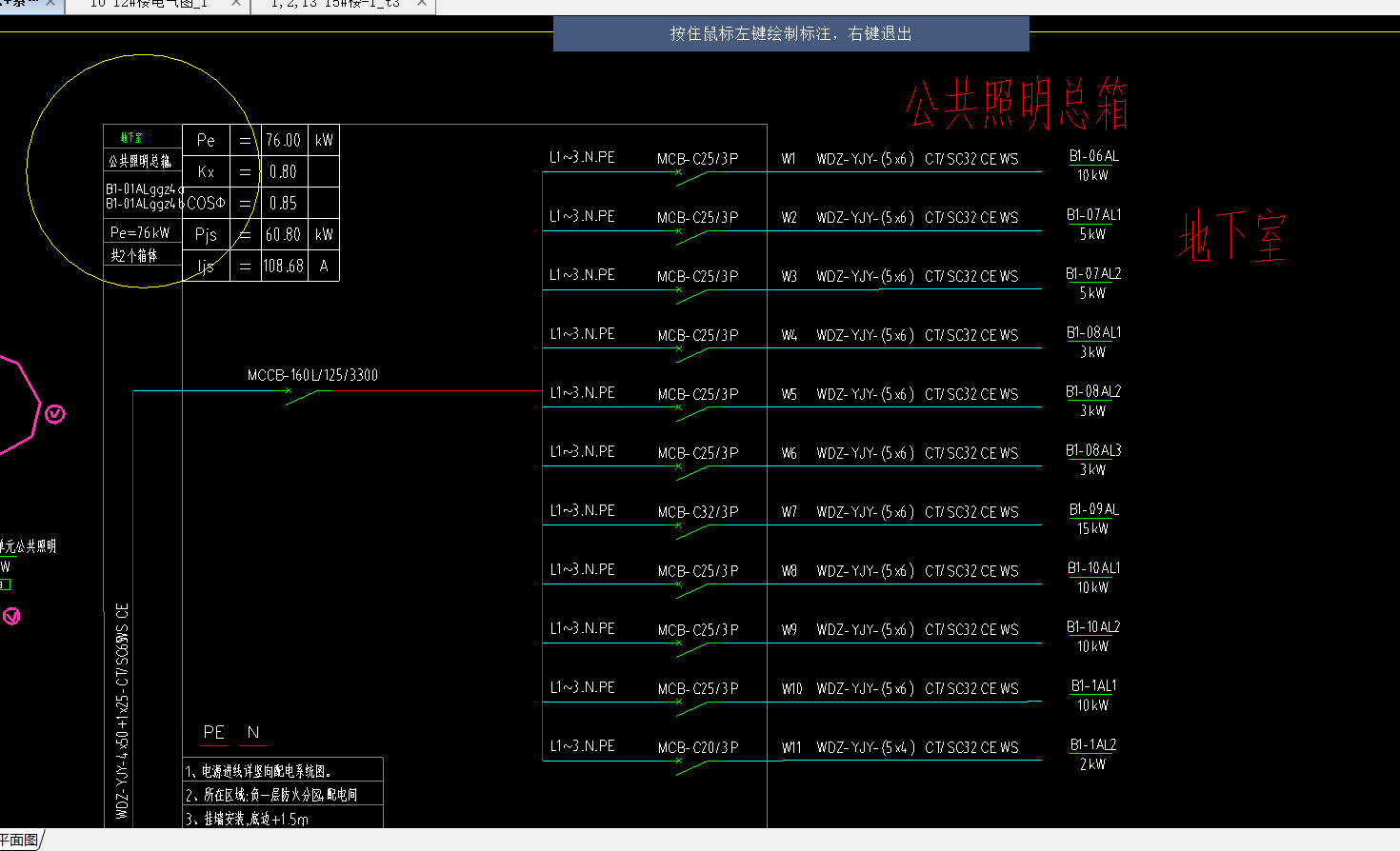Click the hint banner 按住鼠标左键绘制标注
This screenshot has width=1400, height=851.
click(790, 34)
